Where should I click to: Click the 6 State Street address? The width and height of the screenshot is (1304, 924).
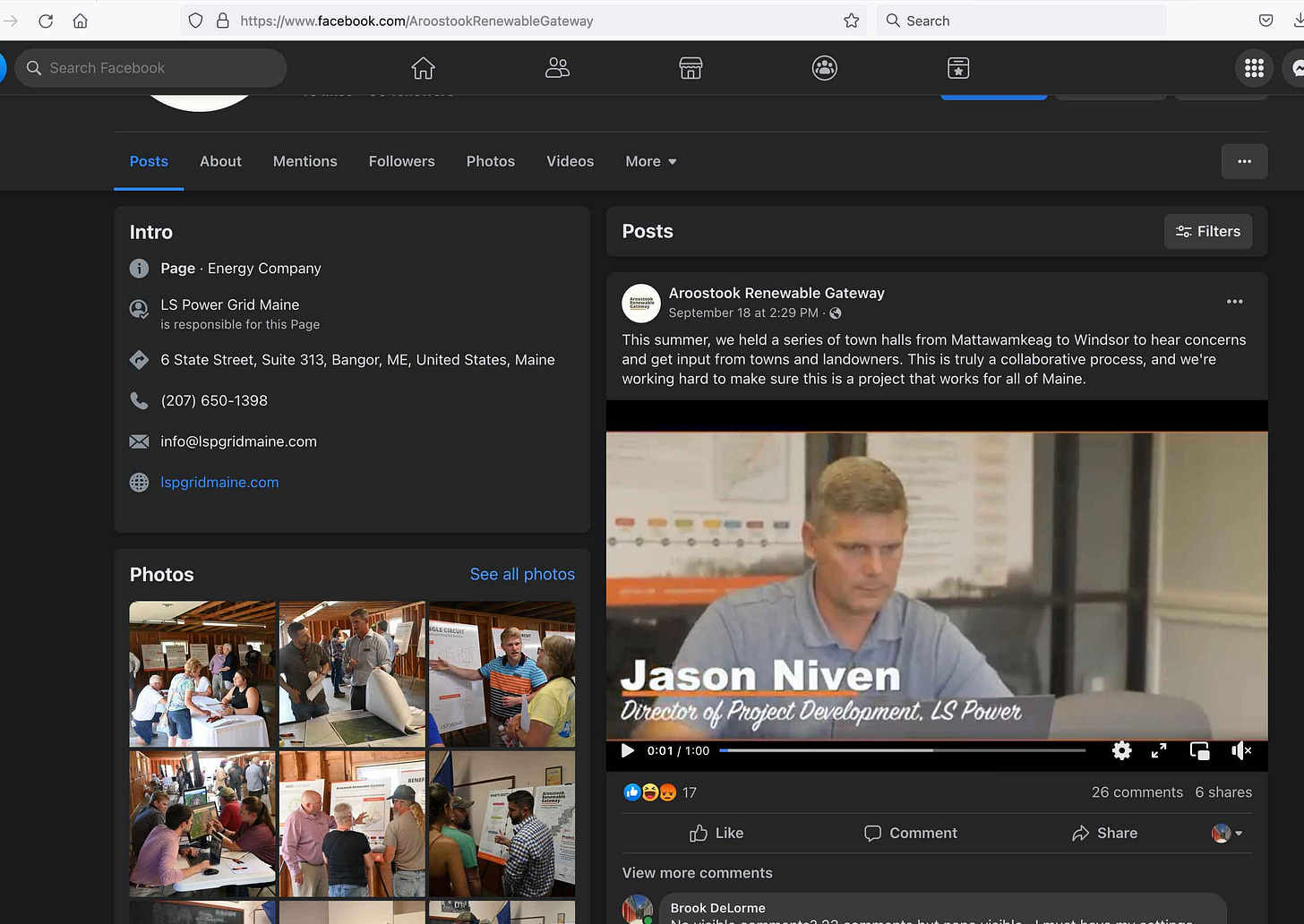357,360
